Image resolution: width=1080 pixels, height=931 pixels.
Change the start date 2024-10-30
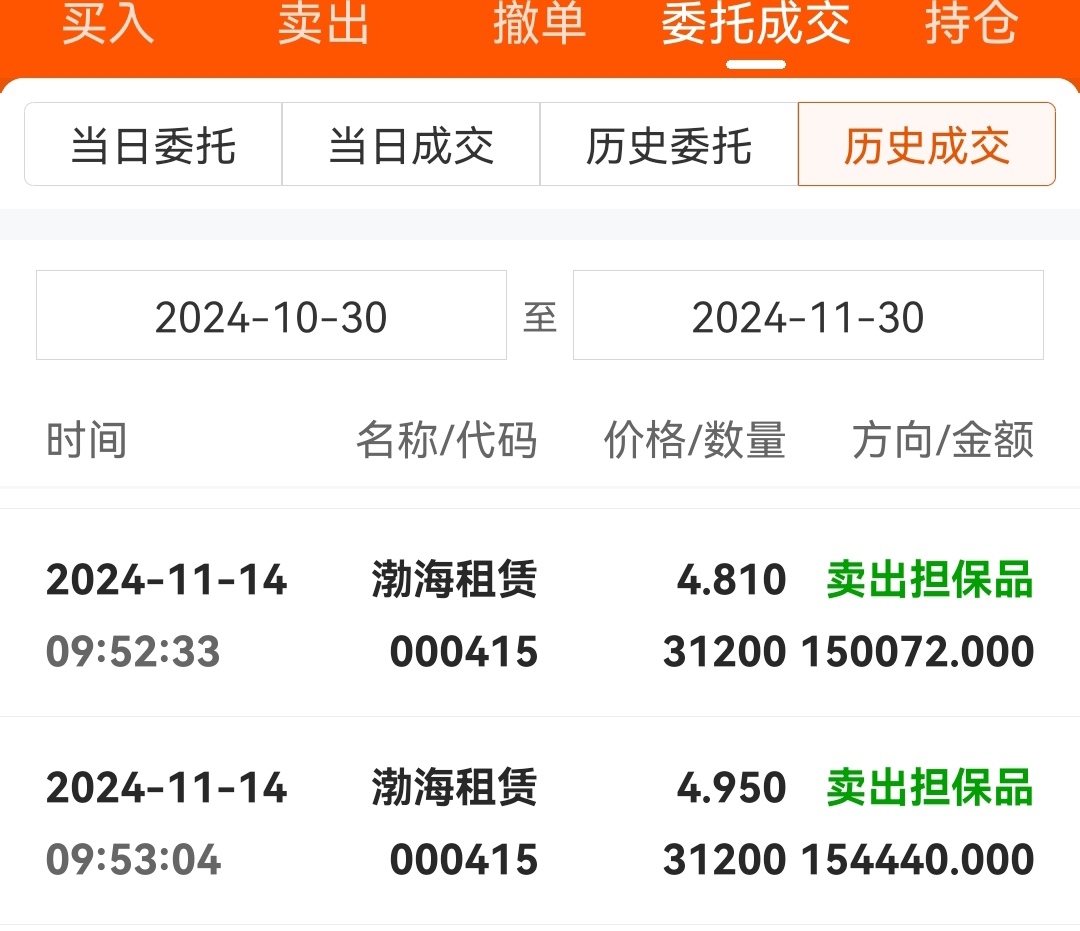point(271,315)
